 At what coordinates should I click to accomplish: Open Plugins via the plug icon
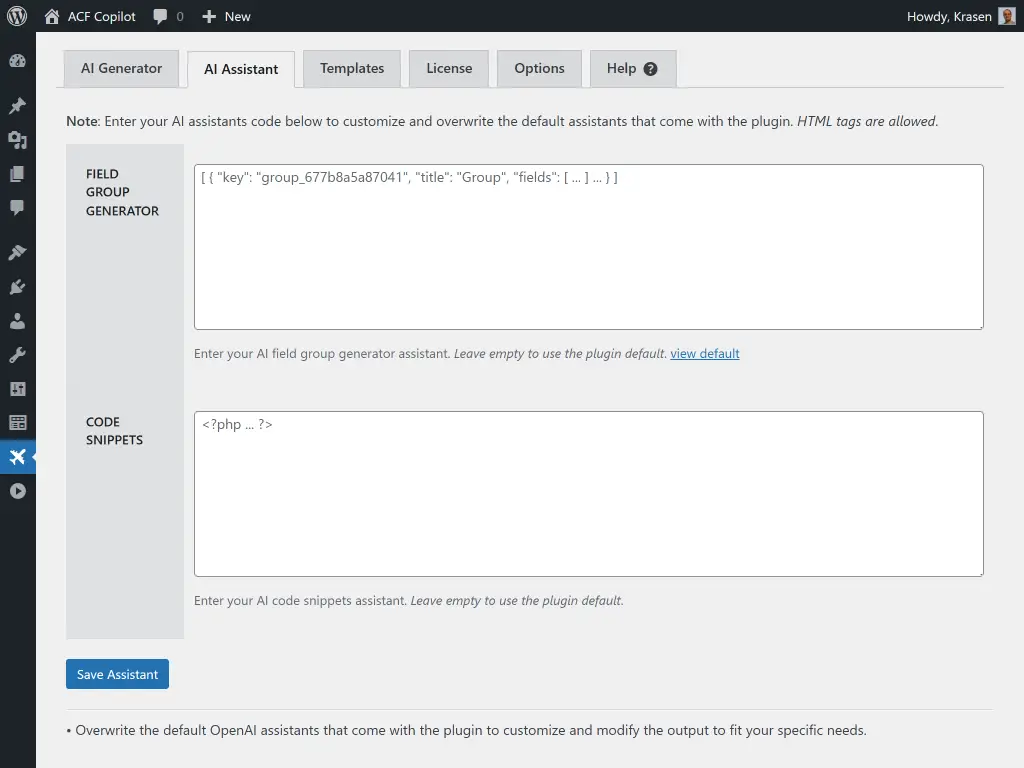click(17, 287)
